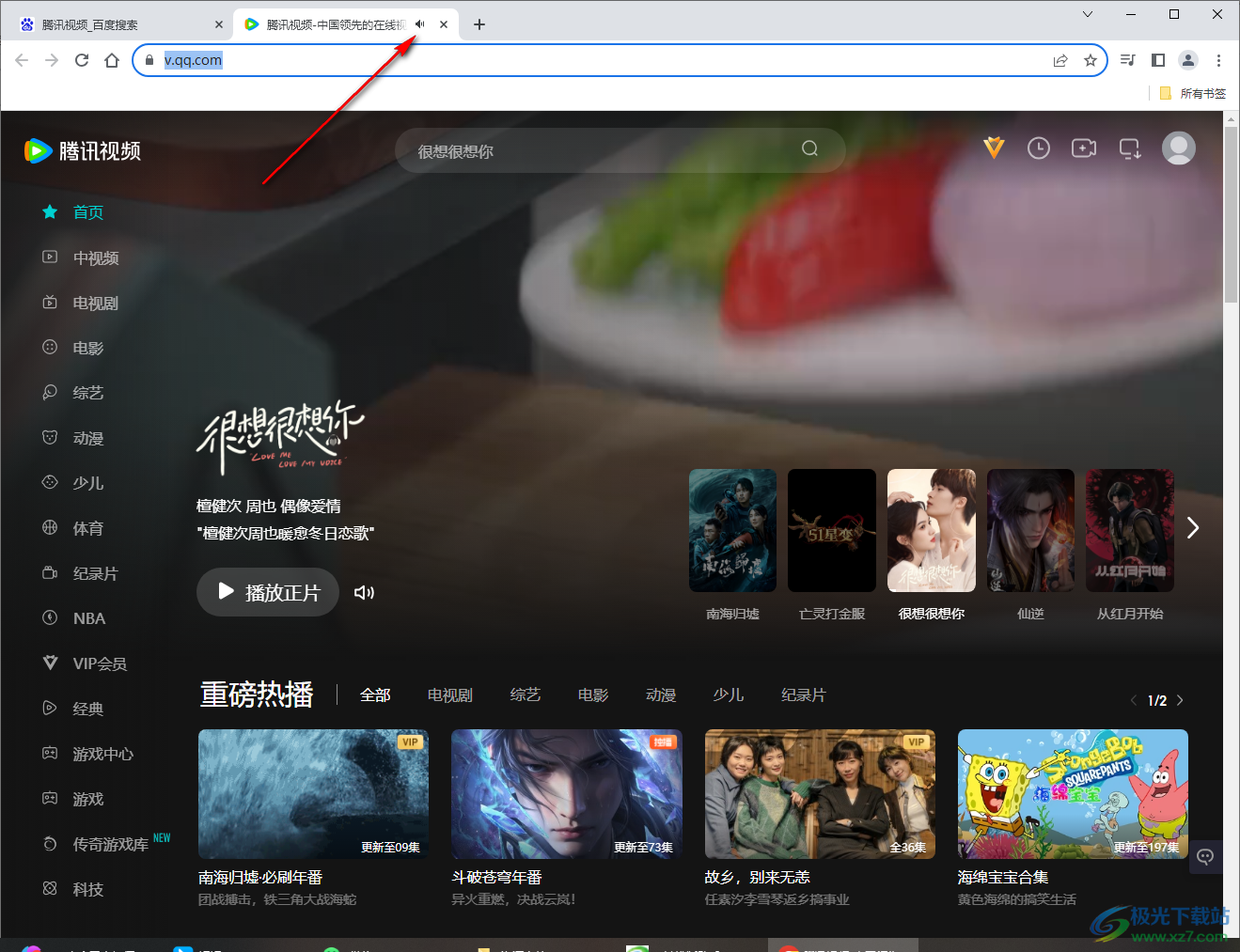
Task: Open 电视剧 in the sidebar
Action: click(81, 303)
